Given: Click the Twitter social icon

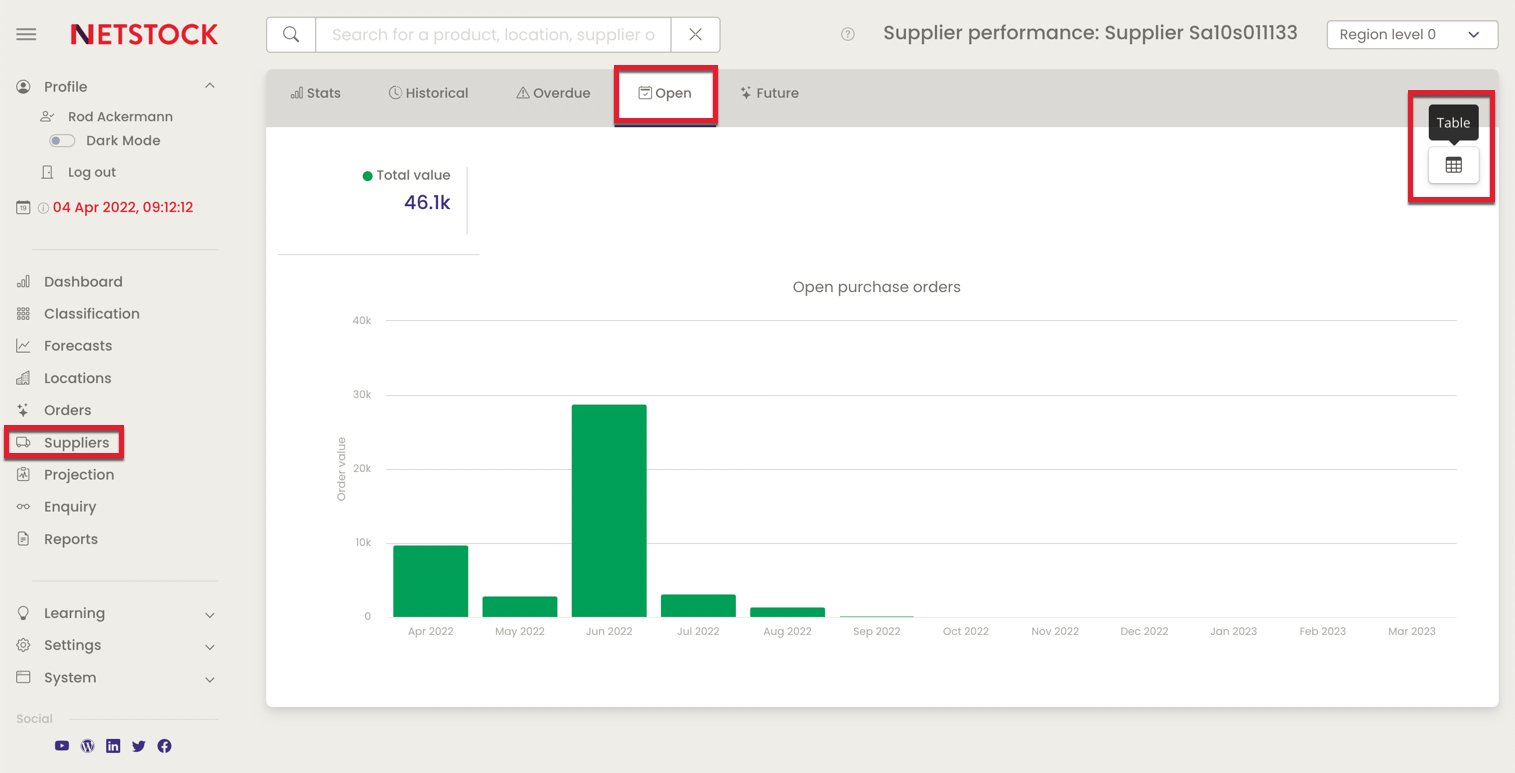Looking at the screenshot, I should (138, 745).
